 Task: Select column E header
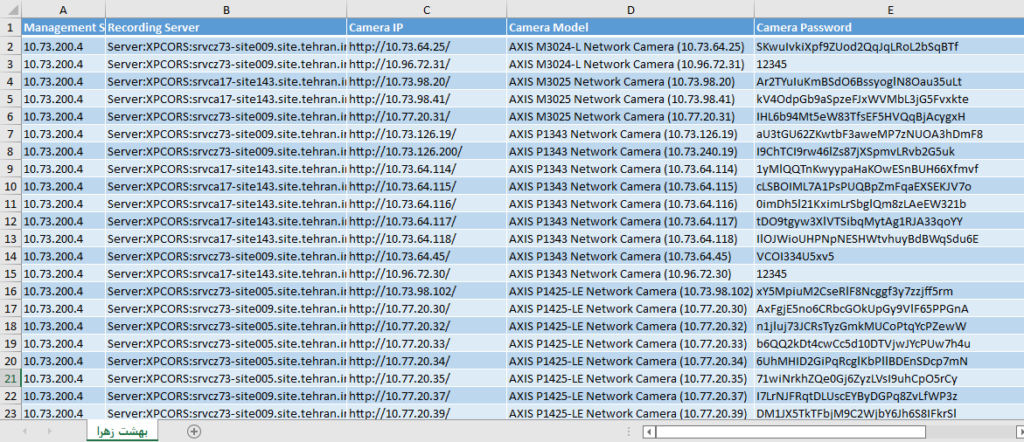tap(888, 8)
